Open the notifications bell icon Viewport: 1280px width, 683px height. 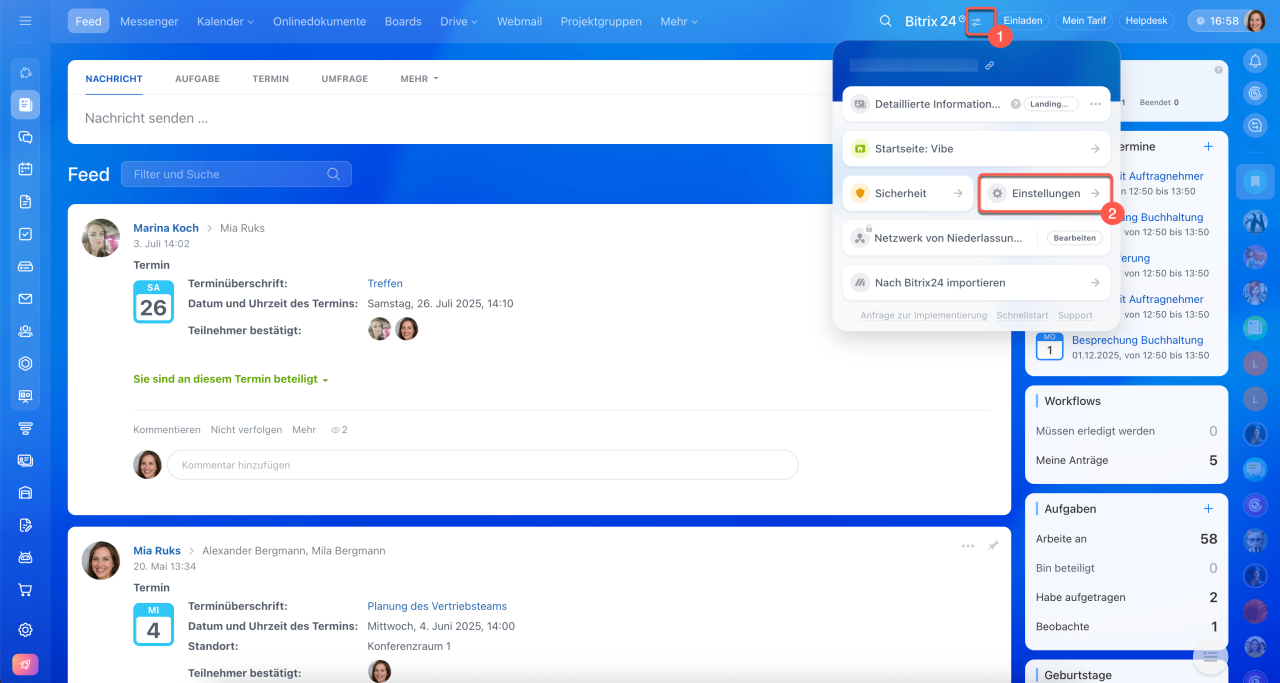[x=1254, y=61]
